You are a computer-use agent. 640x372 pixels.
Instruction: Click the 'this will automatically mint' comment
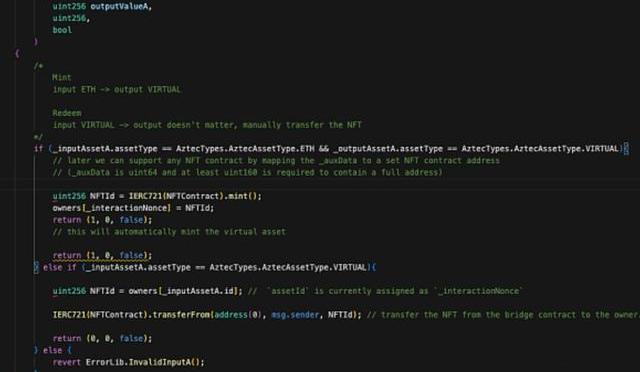click(x=169, y=232)
